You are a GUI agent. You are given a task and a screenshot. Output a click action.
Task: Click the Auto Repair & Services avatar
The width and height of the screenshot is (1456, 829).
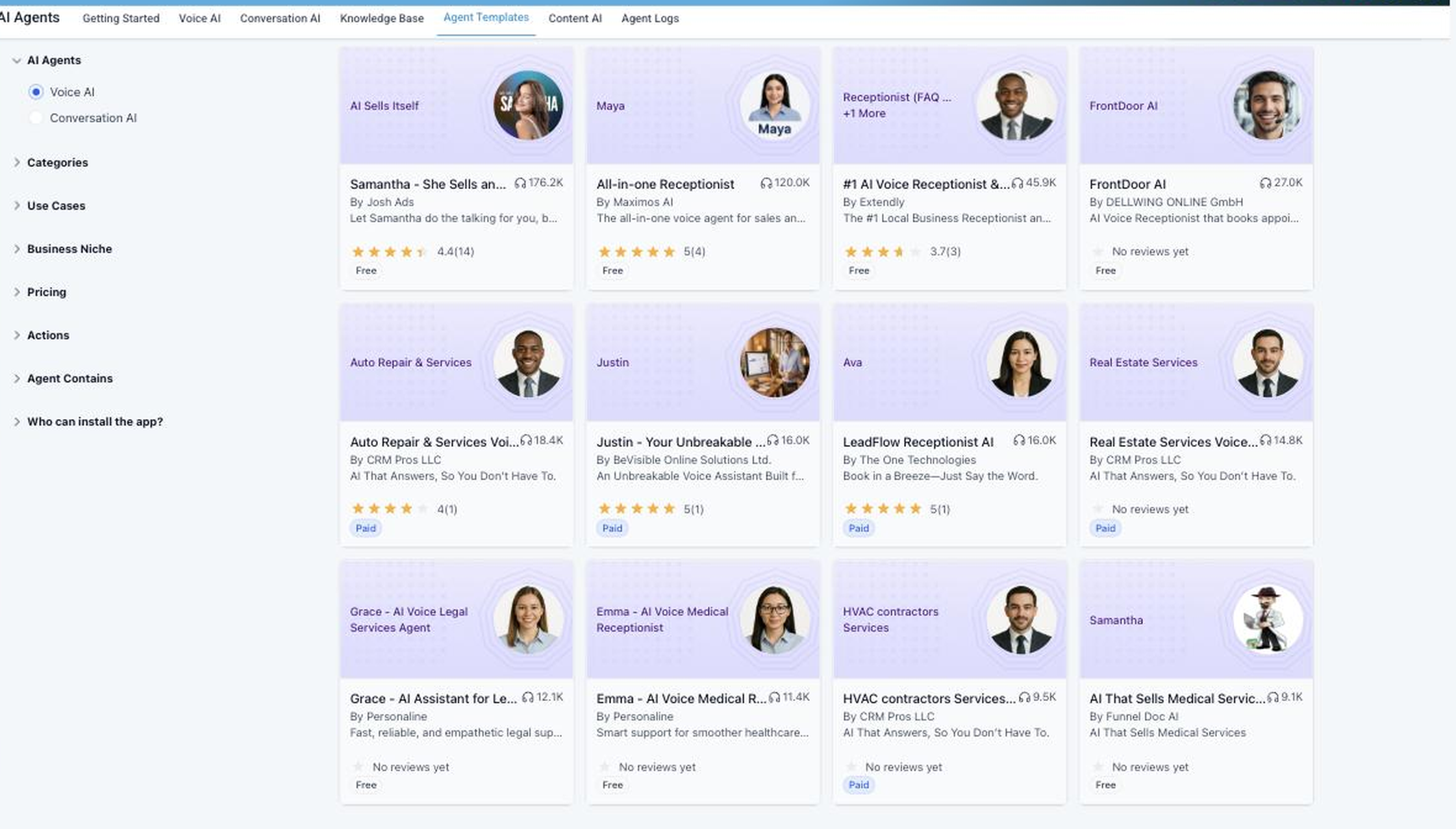(528, 363)
